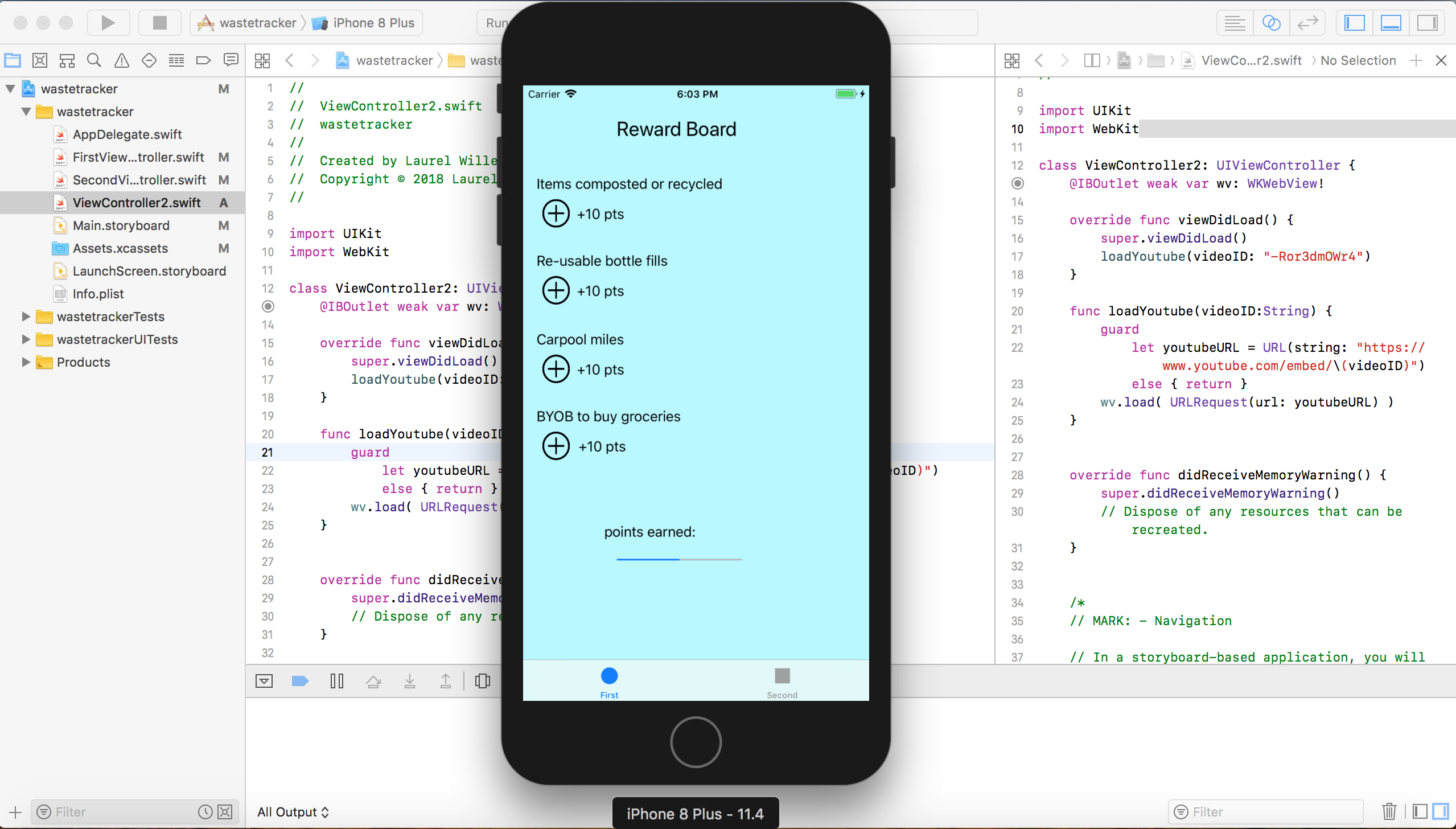This screenshot has height=829, width=1456.
Task: Open the Find navigator search icon
Action: 94,60
